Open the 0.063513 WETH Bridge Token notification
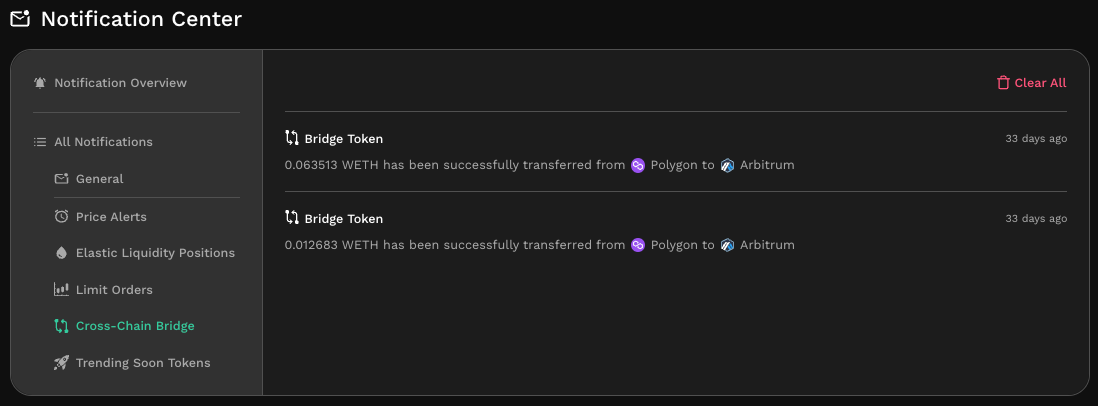Viewport: 1098px width, 406px height. [676, 151]
